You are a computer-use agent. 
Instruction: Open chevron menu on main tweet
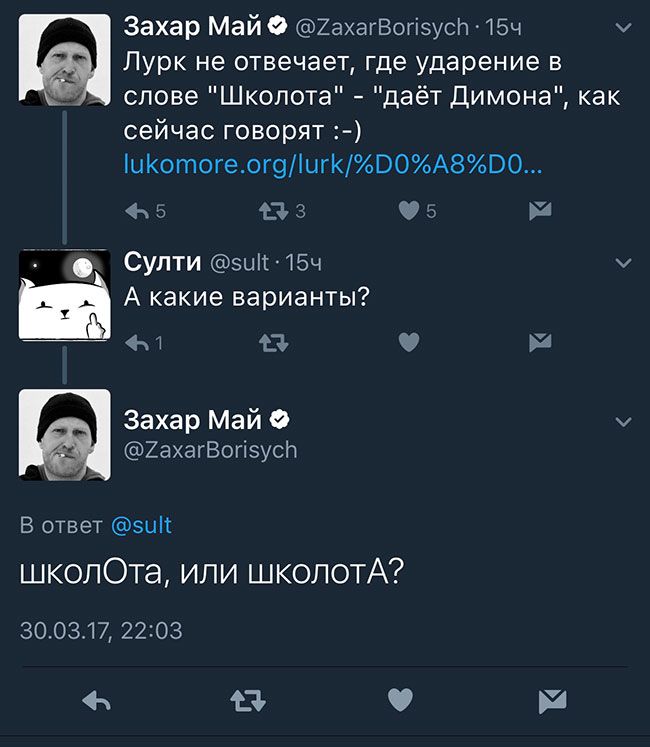tap(623, 422)
